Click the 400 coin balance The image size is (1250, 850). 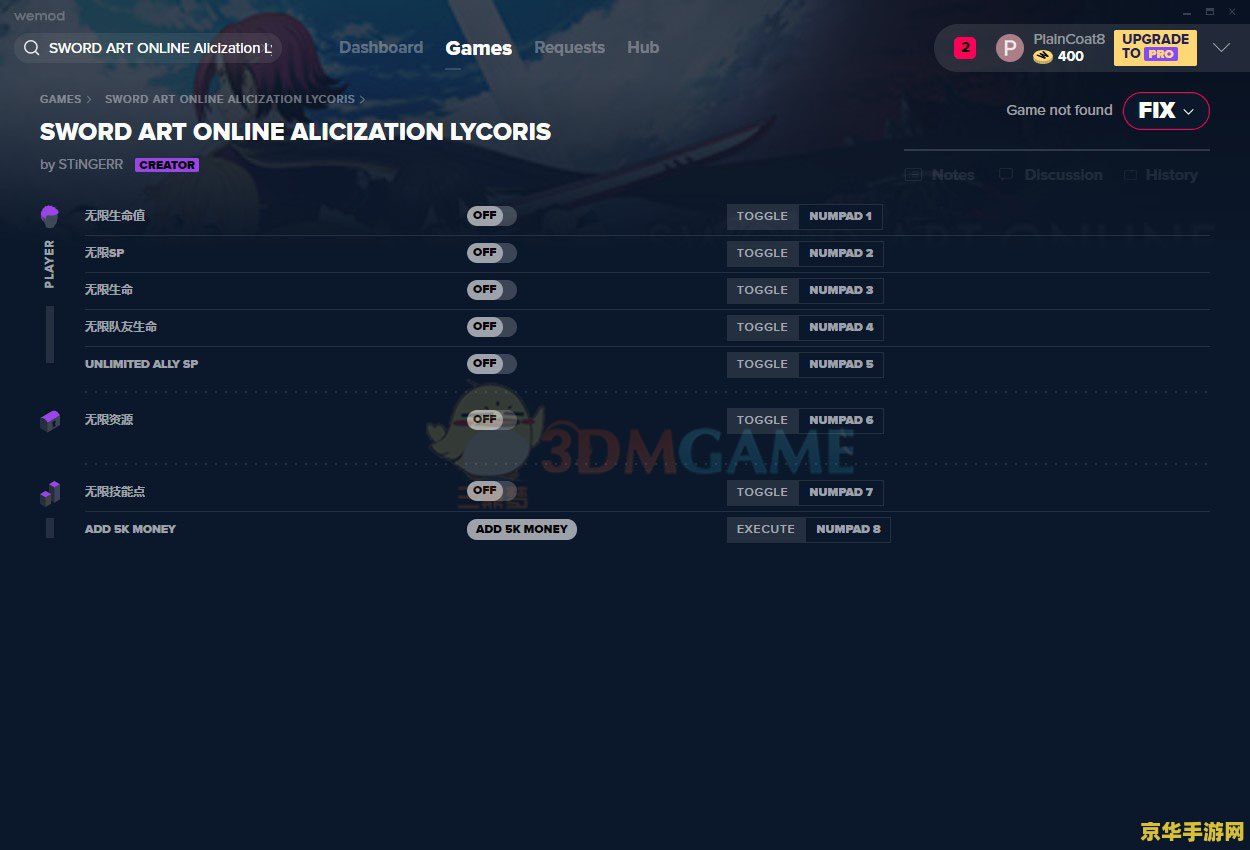(x=1071, y=57)
